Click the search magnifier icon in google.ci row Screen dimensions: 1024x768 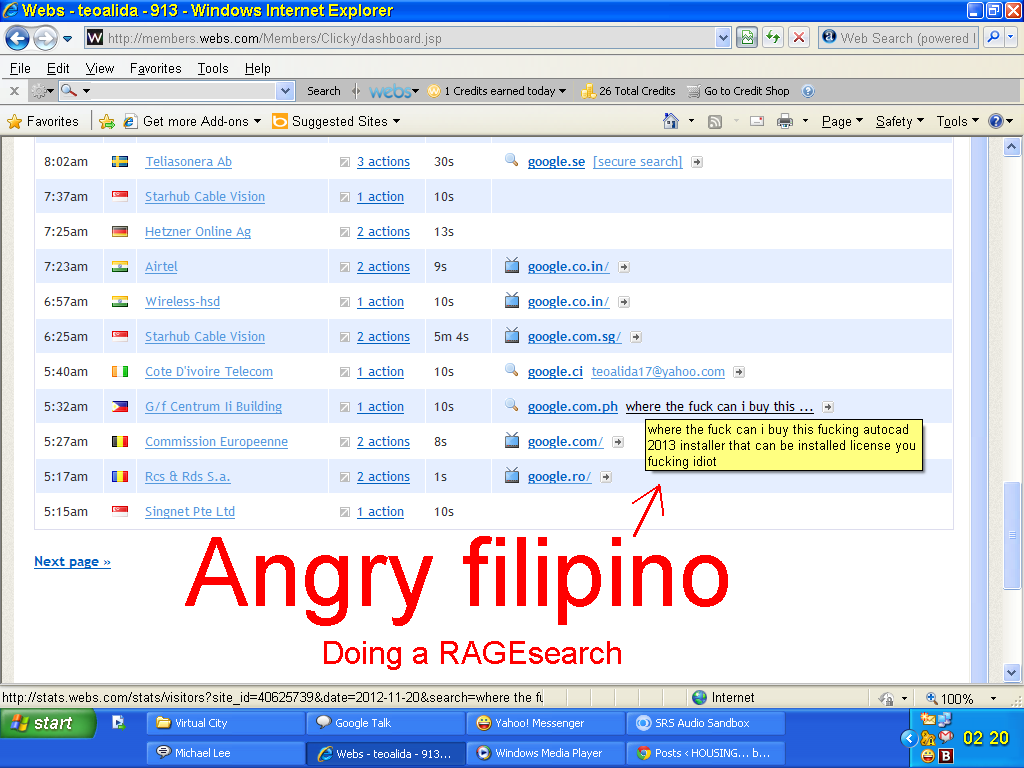pos(511,370)
